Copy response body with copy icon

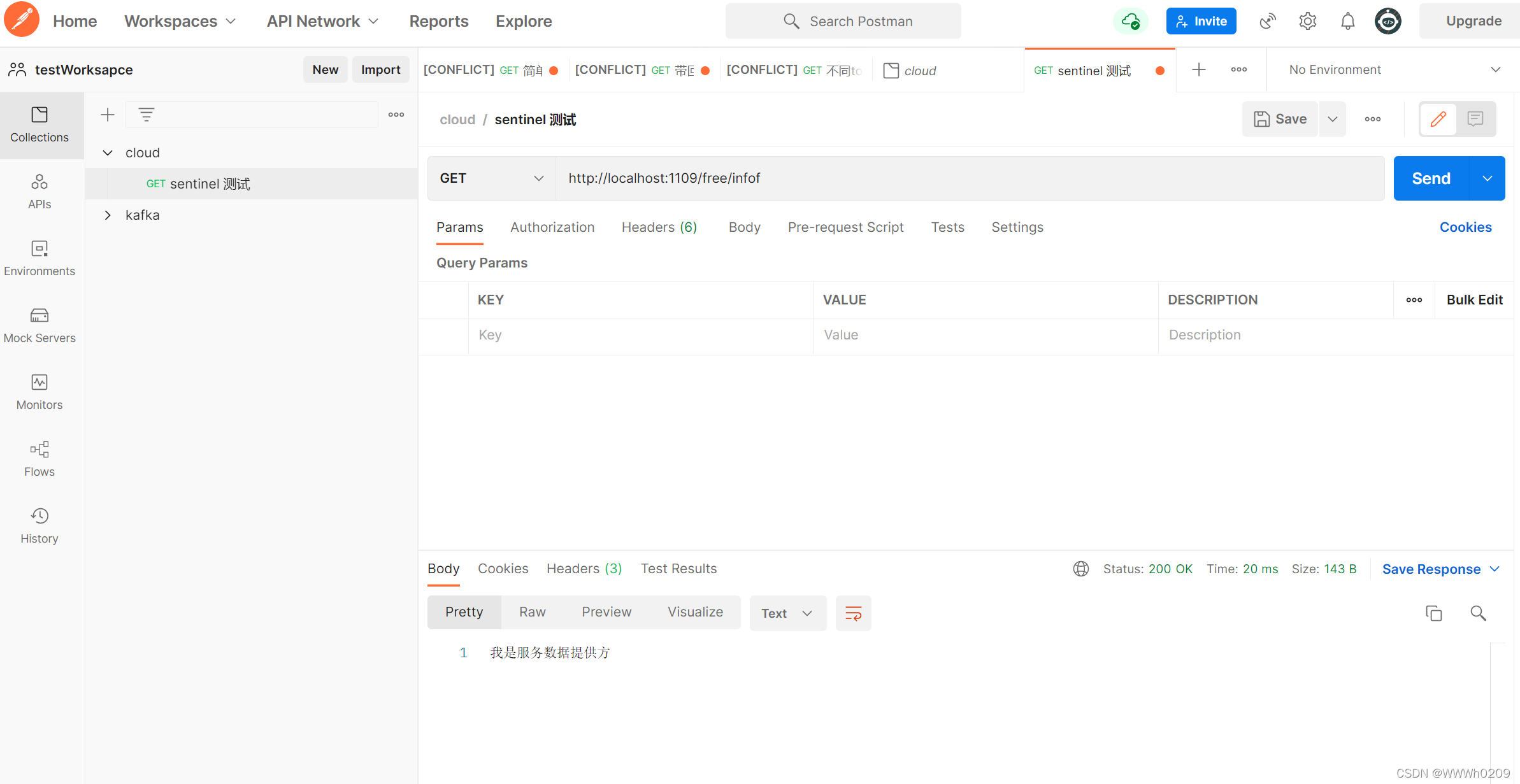tap(1433, 613)
